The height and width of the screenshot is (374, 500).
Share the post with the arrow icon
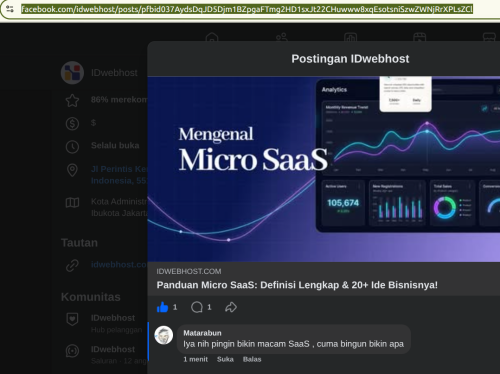pos(231,307)
